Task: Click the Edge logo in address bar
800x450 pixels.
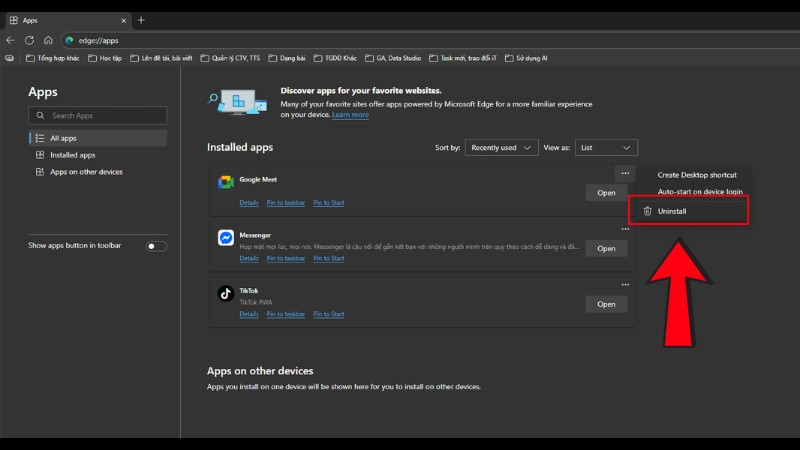Action: [x=69, y=40]
